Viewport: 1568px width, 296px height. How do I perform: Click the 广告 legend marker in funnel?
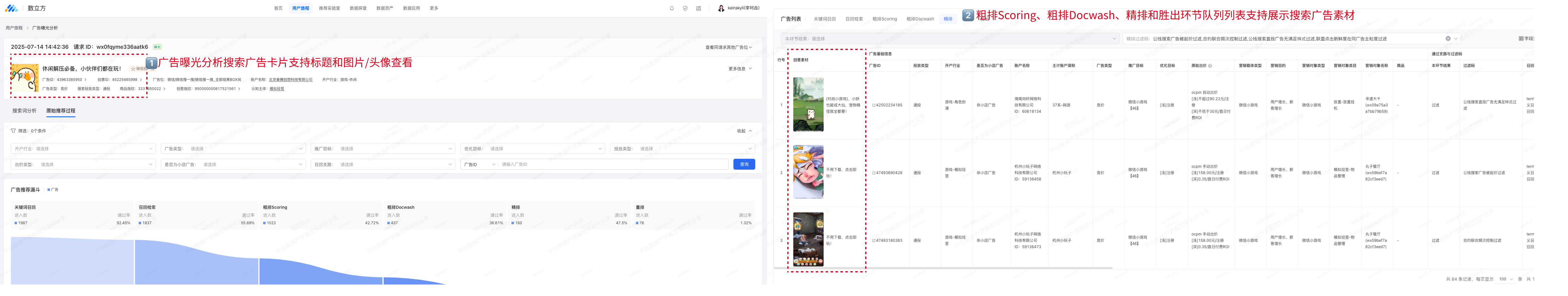[49, 190]
